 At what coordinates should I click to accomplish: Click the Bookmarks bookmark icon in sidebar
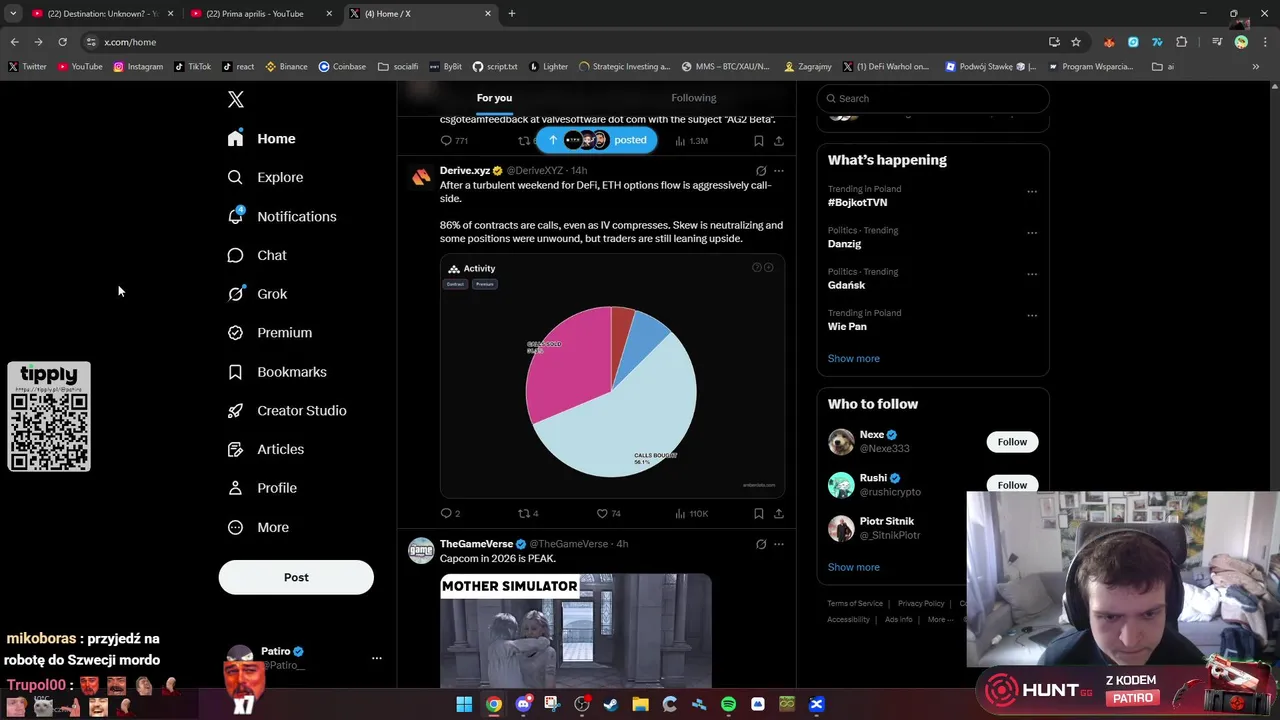coord(235,372)
